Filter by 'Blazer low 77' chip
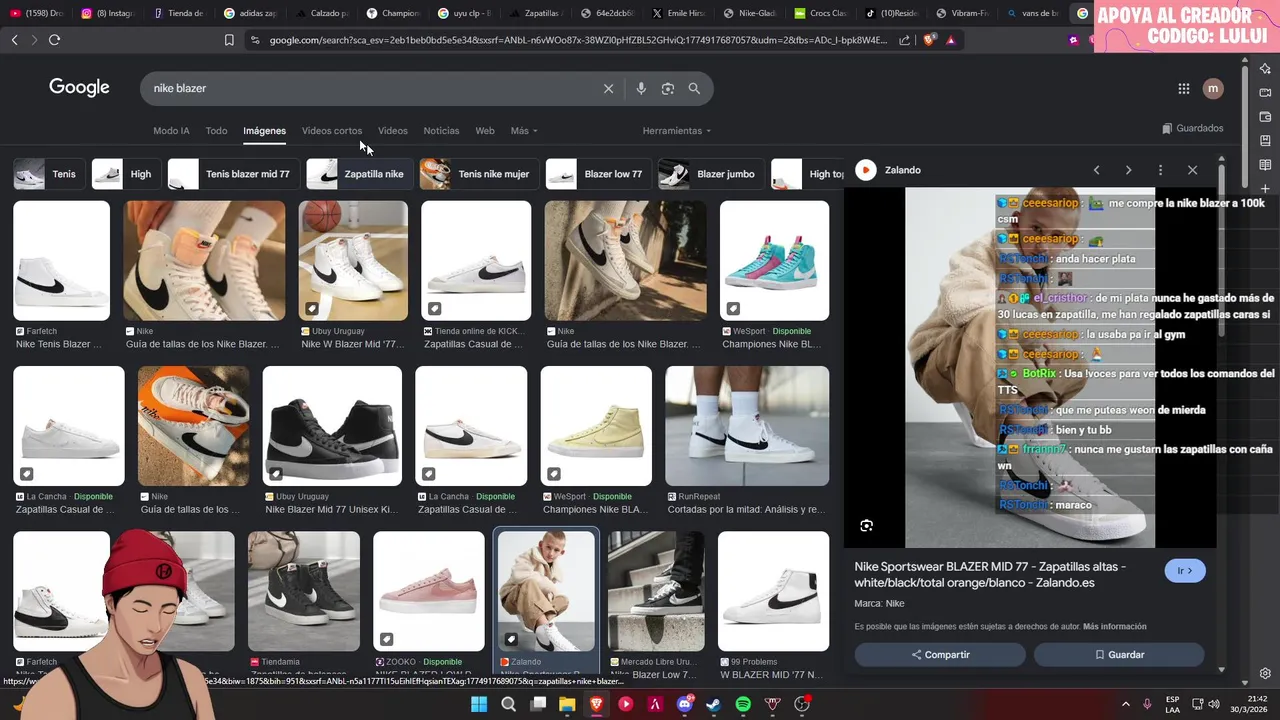The height and width of the screenshot is (720, 1280). (x=598, y=174)
